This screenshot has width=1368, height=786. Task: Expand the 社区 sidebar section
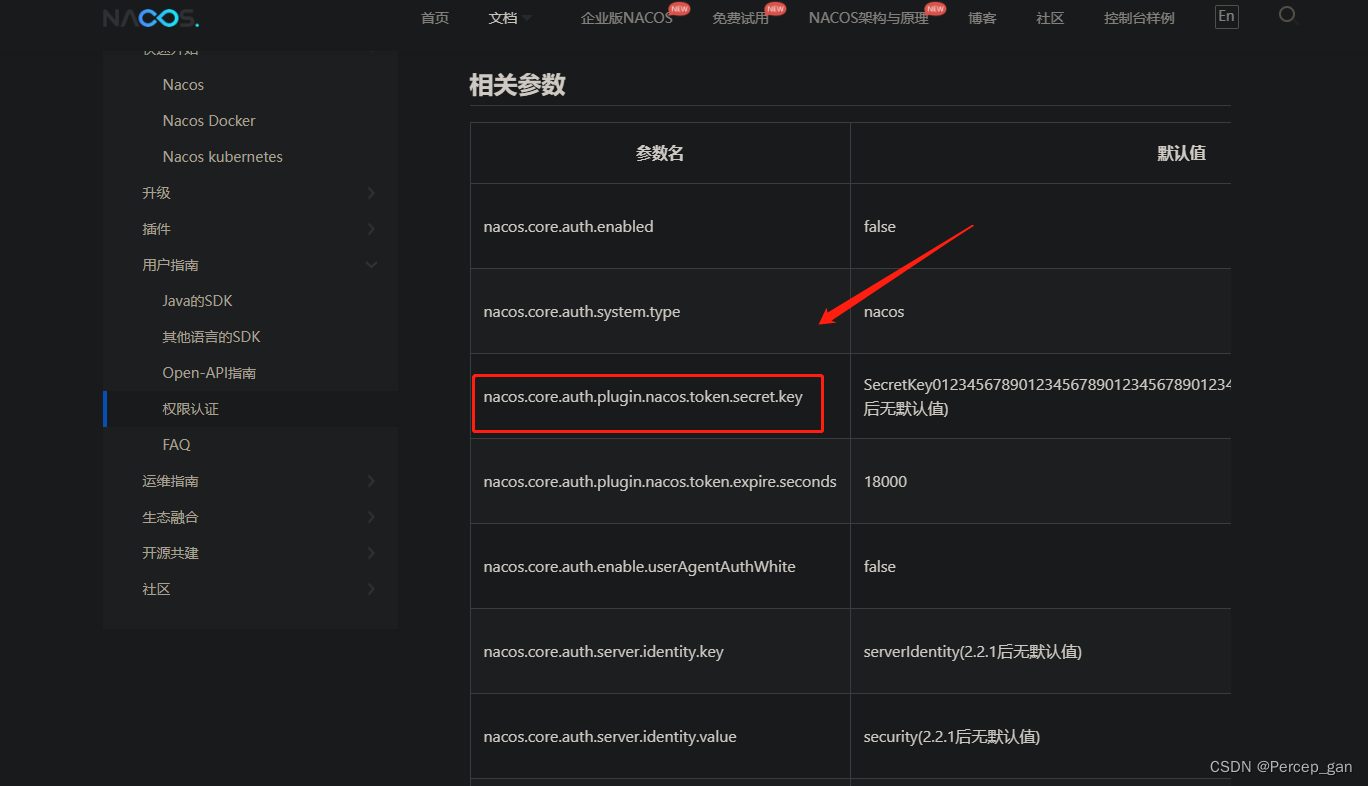260,589
